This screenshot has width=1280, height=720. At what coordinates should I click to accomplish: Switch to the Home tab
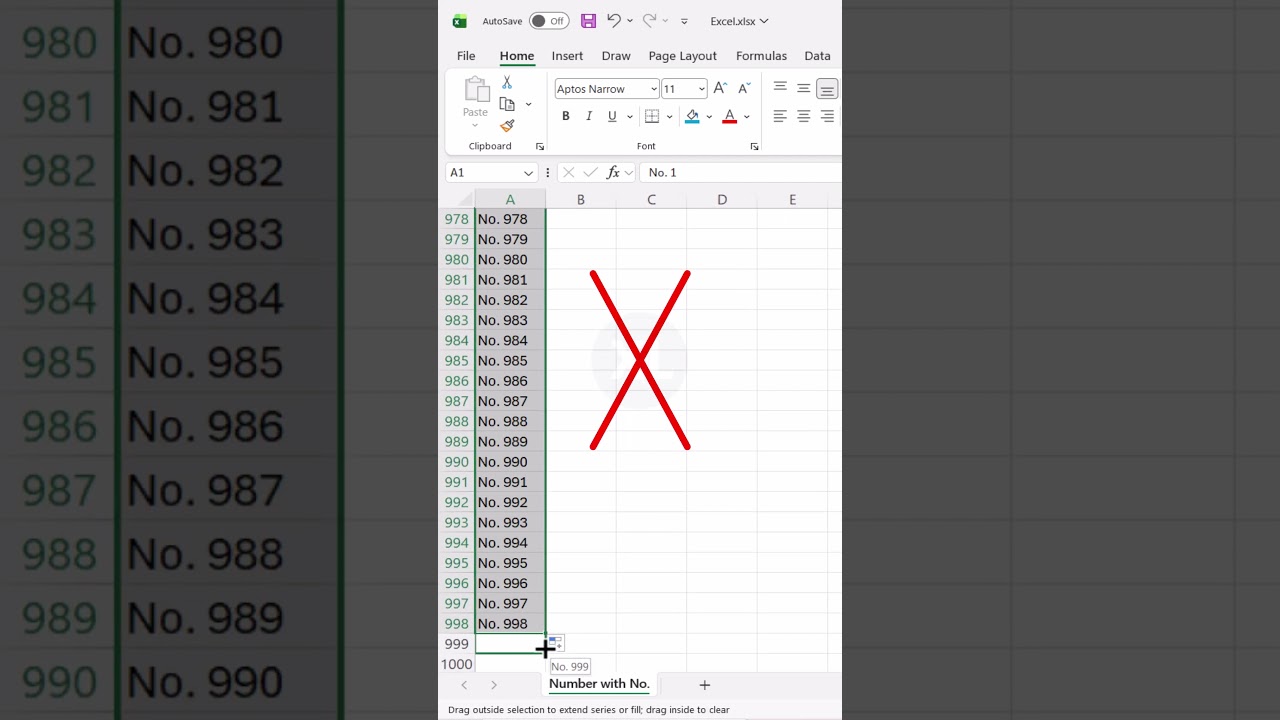[x=517, y=56]
